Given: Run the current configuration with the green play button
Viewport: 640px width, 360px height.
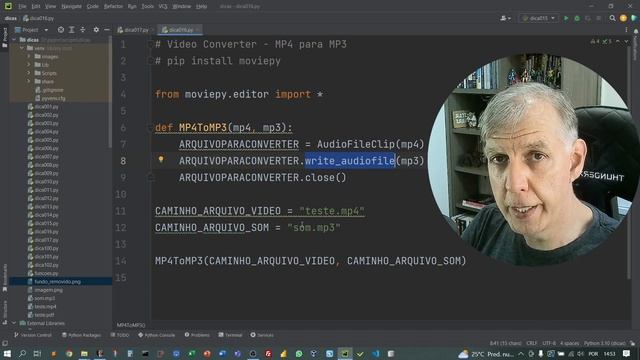Looking at the screenshot, I should click(x=566, y=18).
